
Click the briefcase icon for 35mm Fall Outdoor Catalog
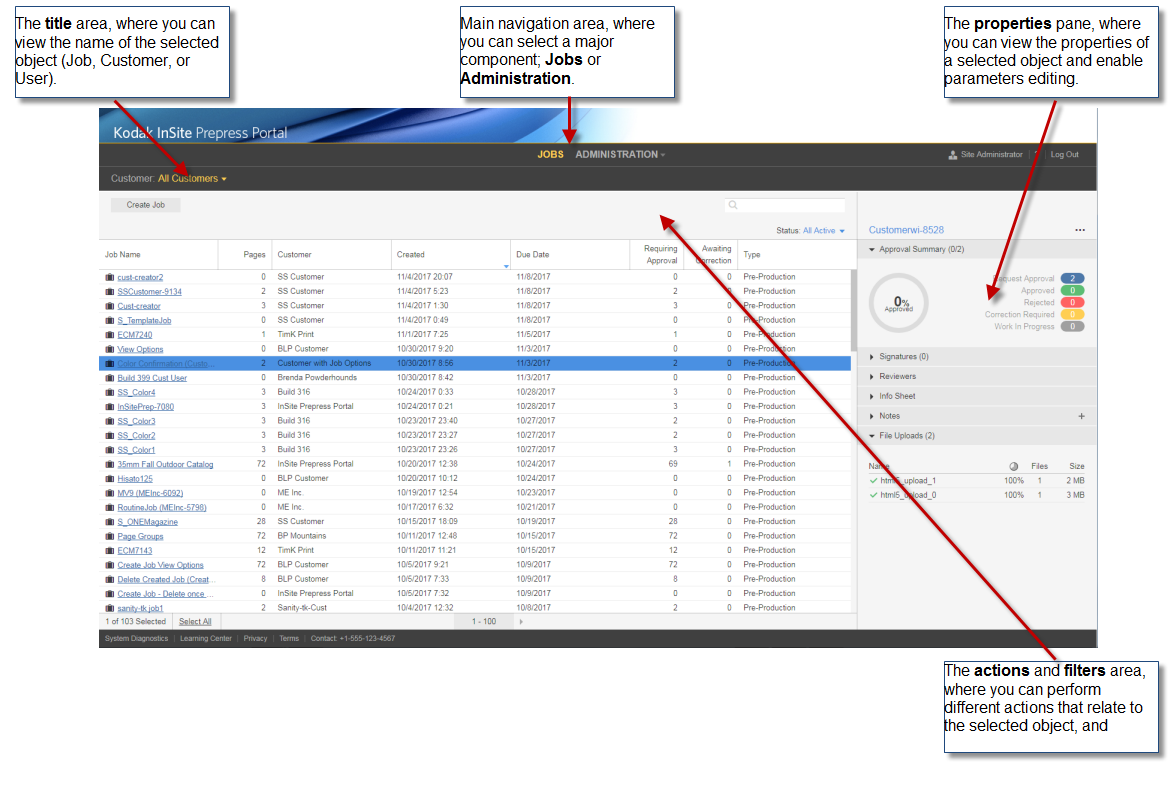[110, 464]
